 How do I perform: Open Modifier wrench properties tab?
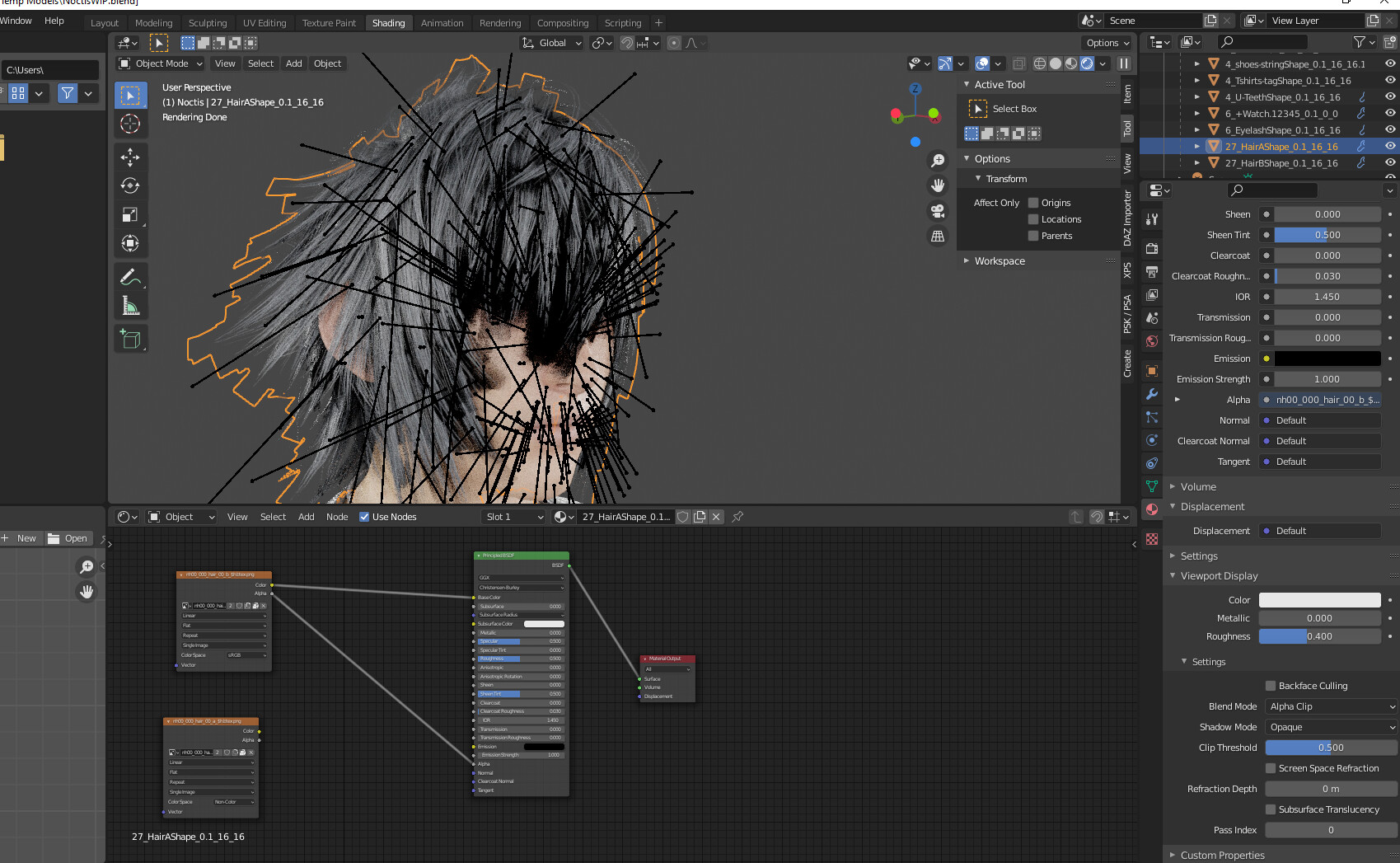pos(1152,394)
